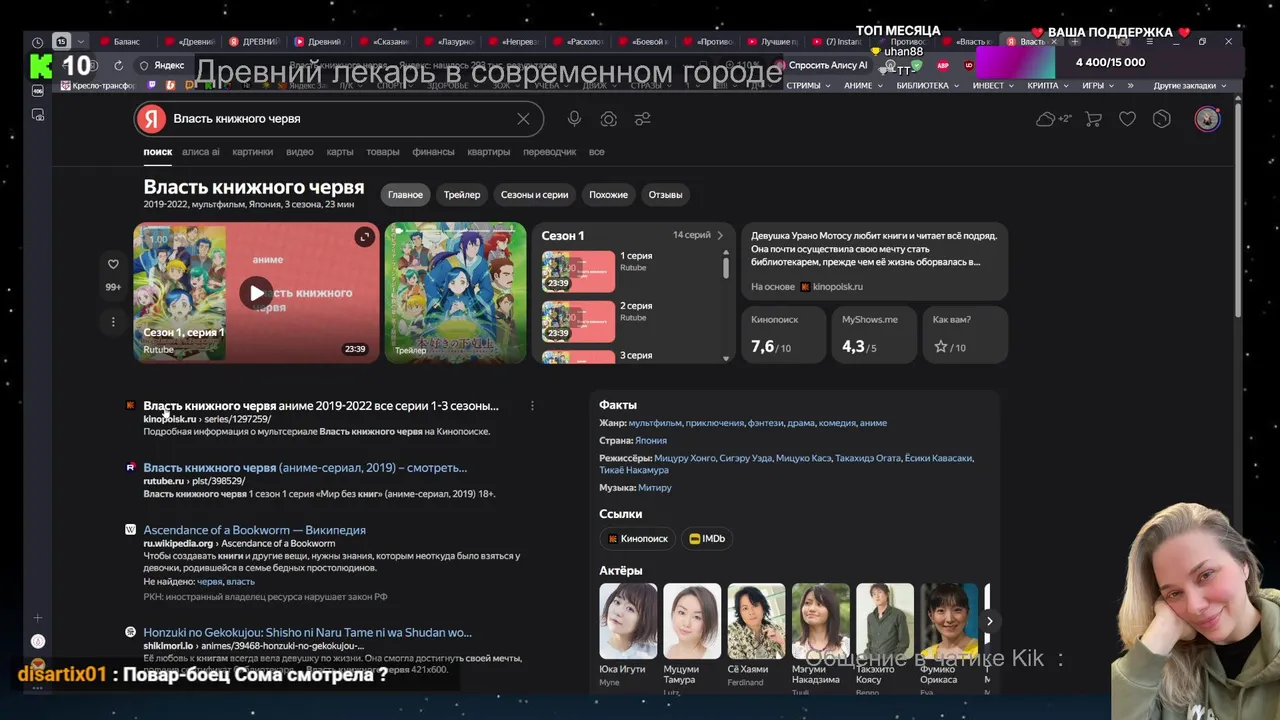Select the Отзывы chip
The height and width of the screenshot is (720, 1280).
[x=665, y=194]
